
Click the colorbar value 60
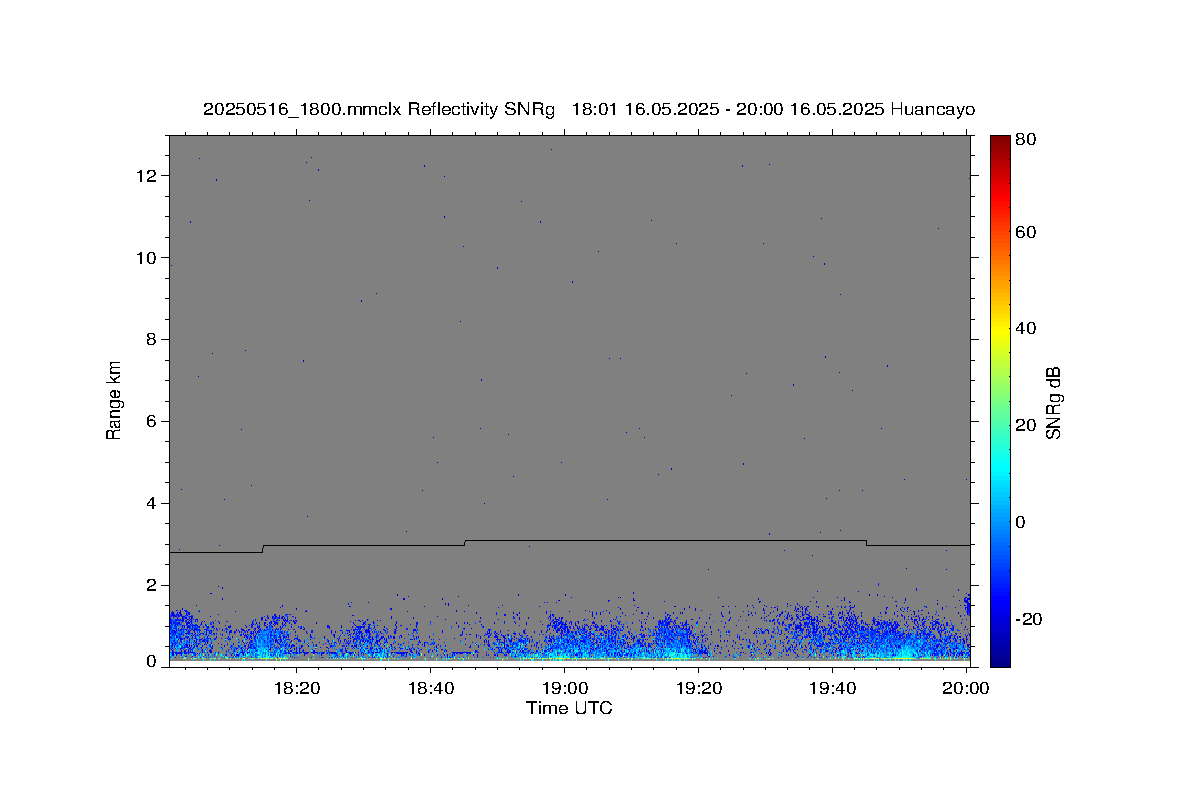(x=1027, y=232)
